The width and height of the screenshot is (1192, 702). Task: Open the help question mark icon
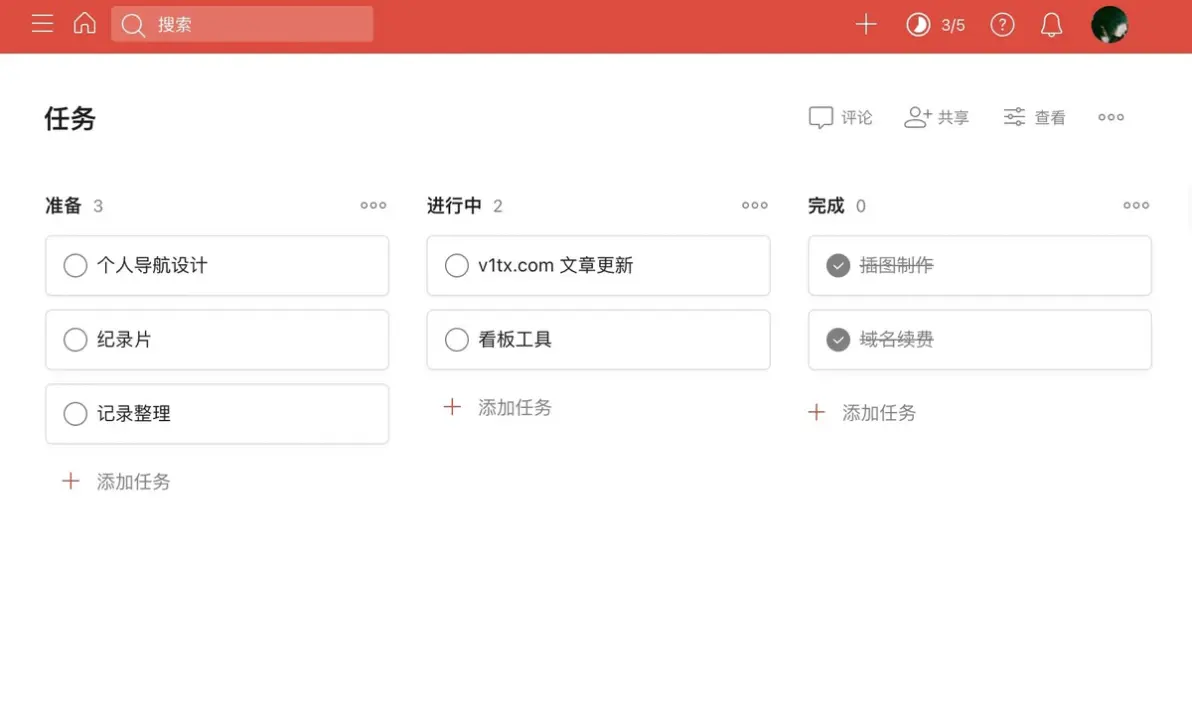(1002, 25)
